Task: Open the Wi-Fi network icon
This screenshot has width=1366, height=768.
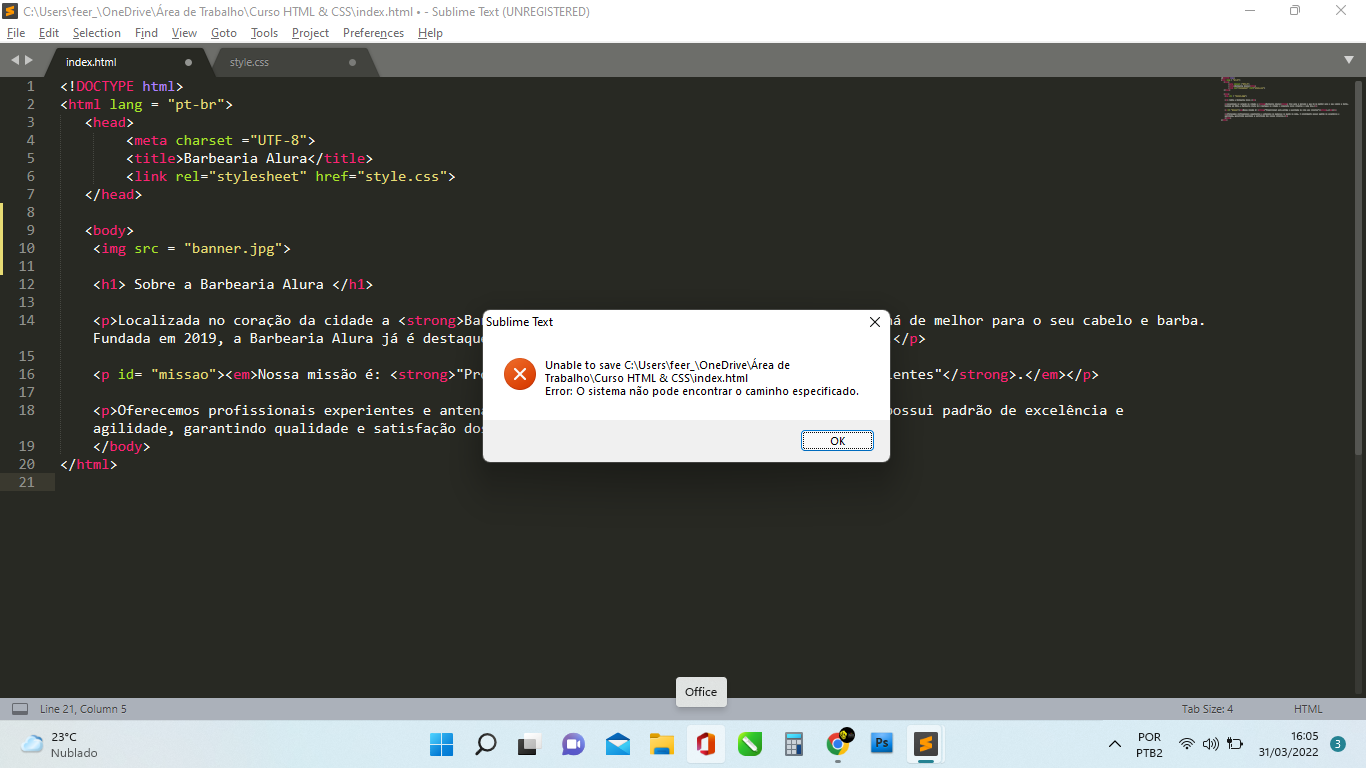Action: (1187, 744)
